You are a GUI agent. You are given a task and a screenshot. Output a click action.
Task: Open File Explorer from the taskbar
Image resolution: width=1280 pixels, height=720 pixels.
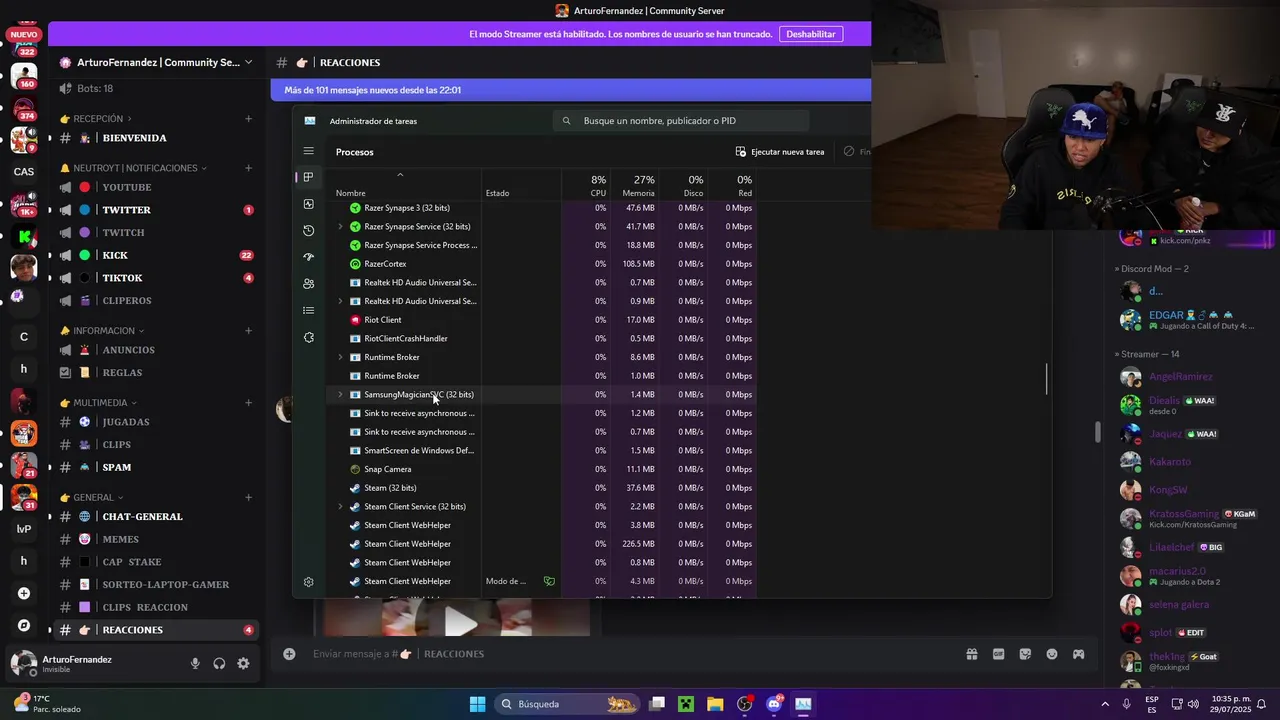715,704
